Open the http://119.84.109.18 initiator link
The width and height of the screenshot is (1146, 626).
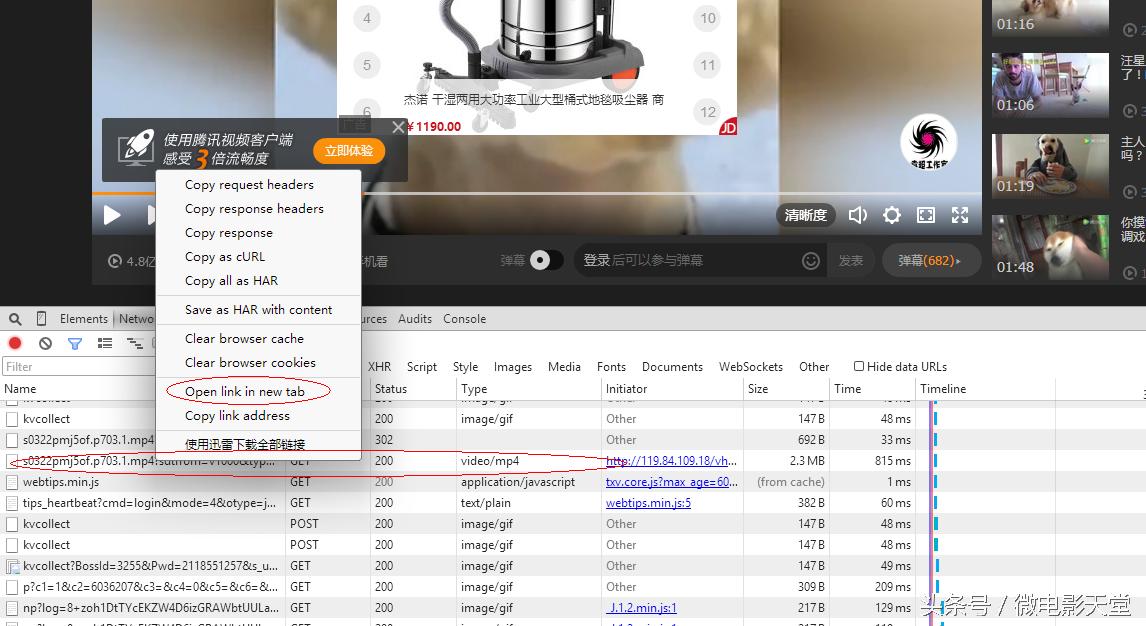(x=669, y=461)
